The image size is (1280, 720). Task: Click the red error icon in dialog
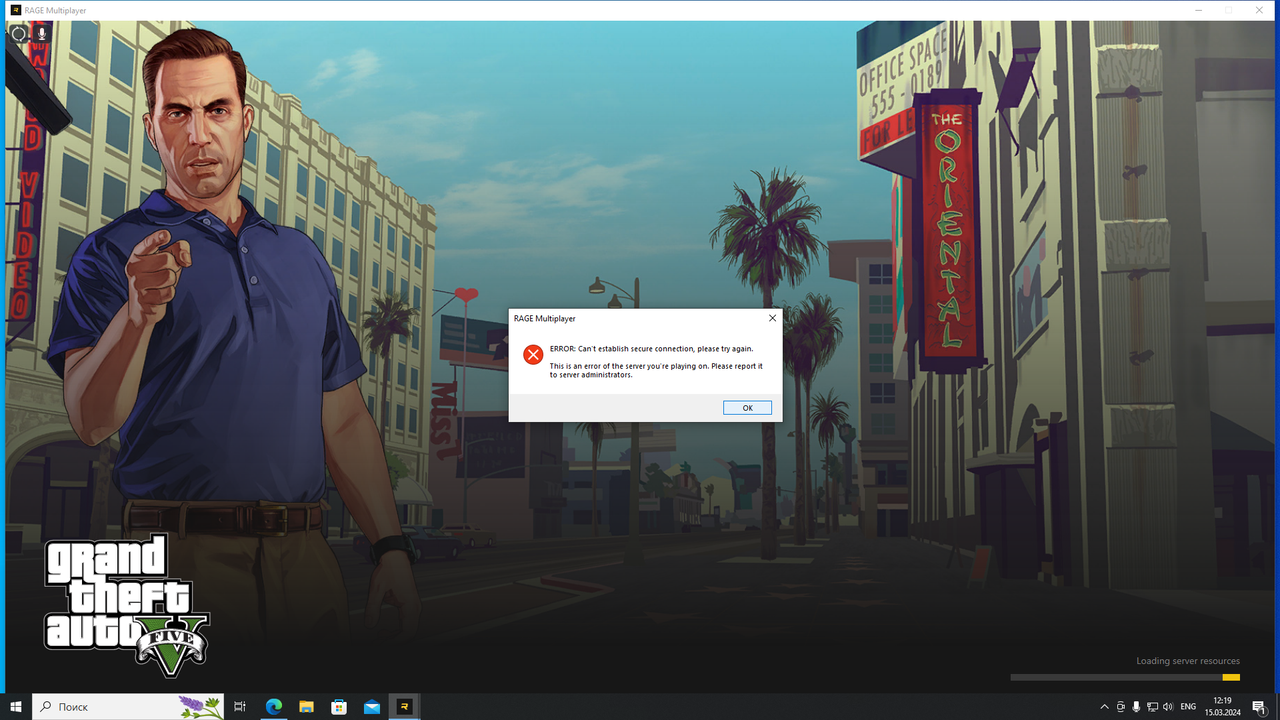(533, 355)
